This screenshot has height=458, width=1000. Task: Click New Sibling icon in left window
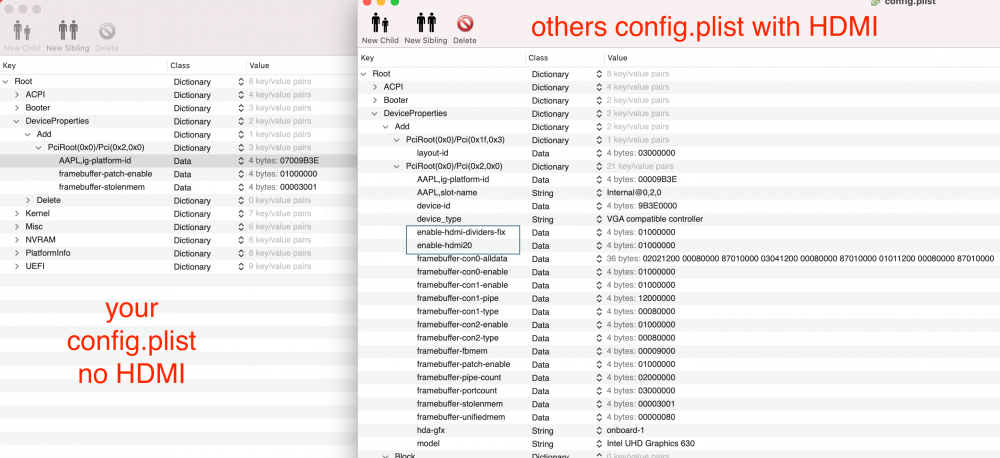[68, 31]
